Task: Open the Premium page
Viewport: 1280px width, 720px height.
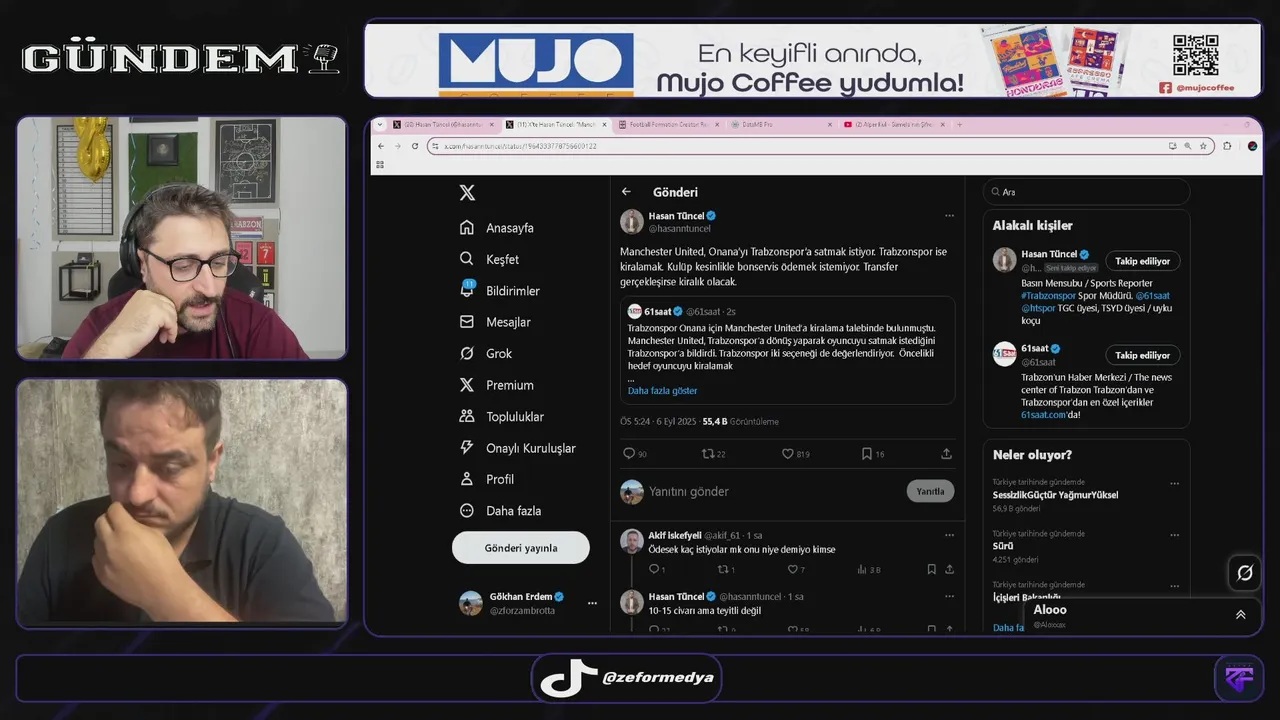Action: coord(496,385)
